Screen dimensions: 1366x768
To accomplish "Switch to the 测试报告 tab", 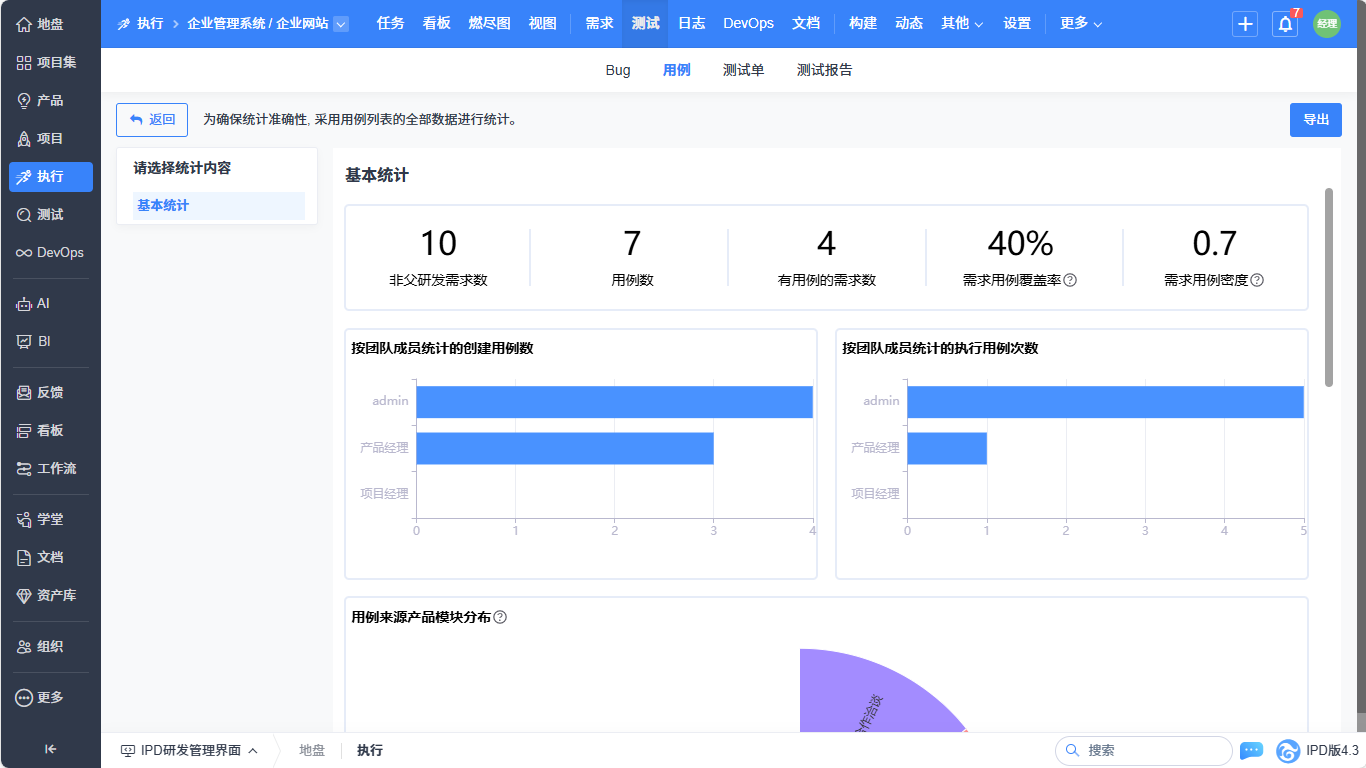I will pos(824,70).
